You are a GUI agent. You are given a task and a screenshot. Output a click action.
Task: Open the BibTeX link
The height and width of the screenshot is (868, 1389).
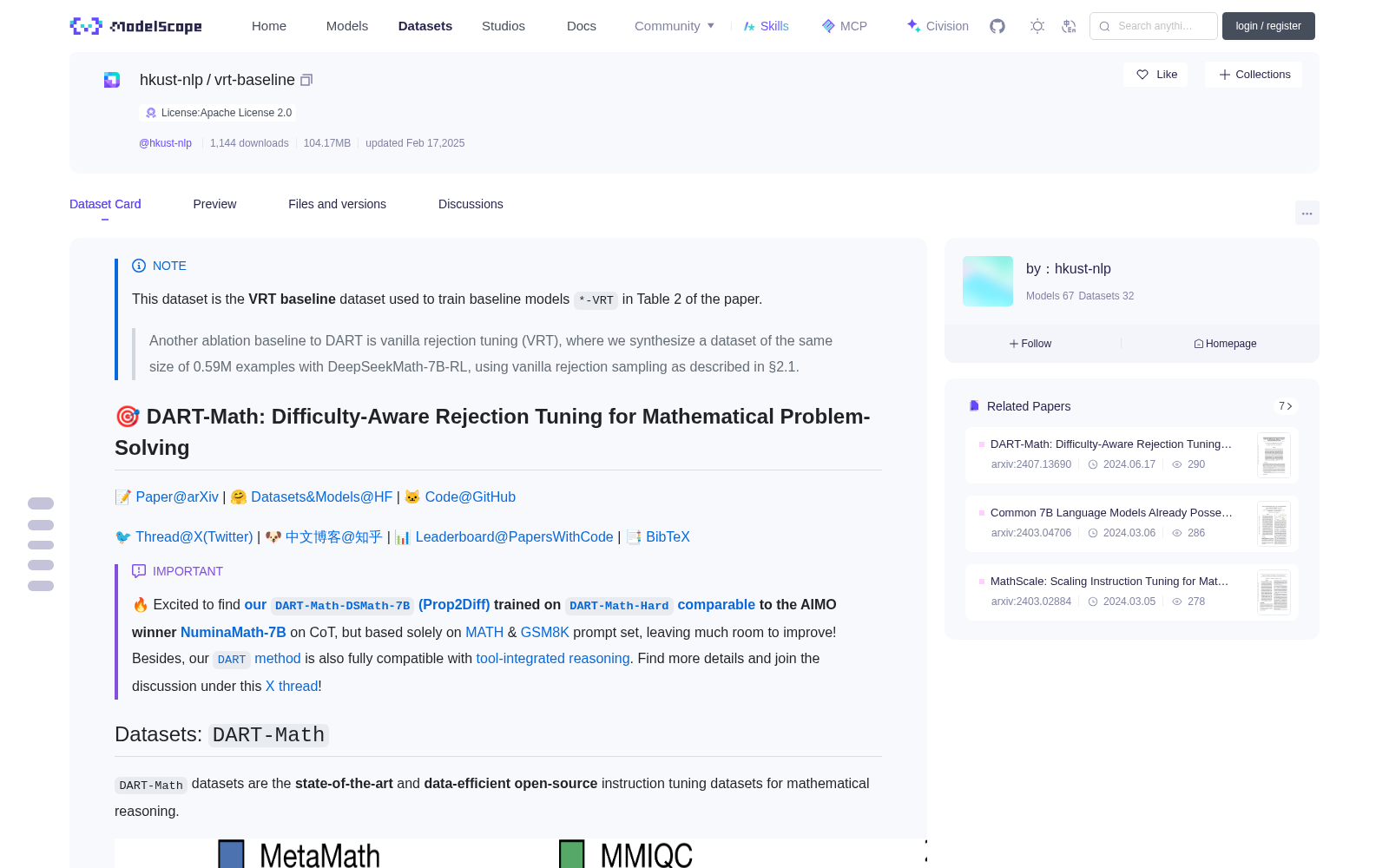(668, 537)
